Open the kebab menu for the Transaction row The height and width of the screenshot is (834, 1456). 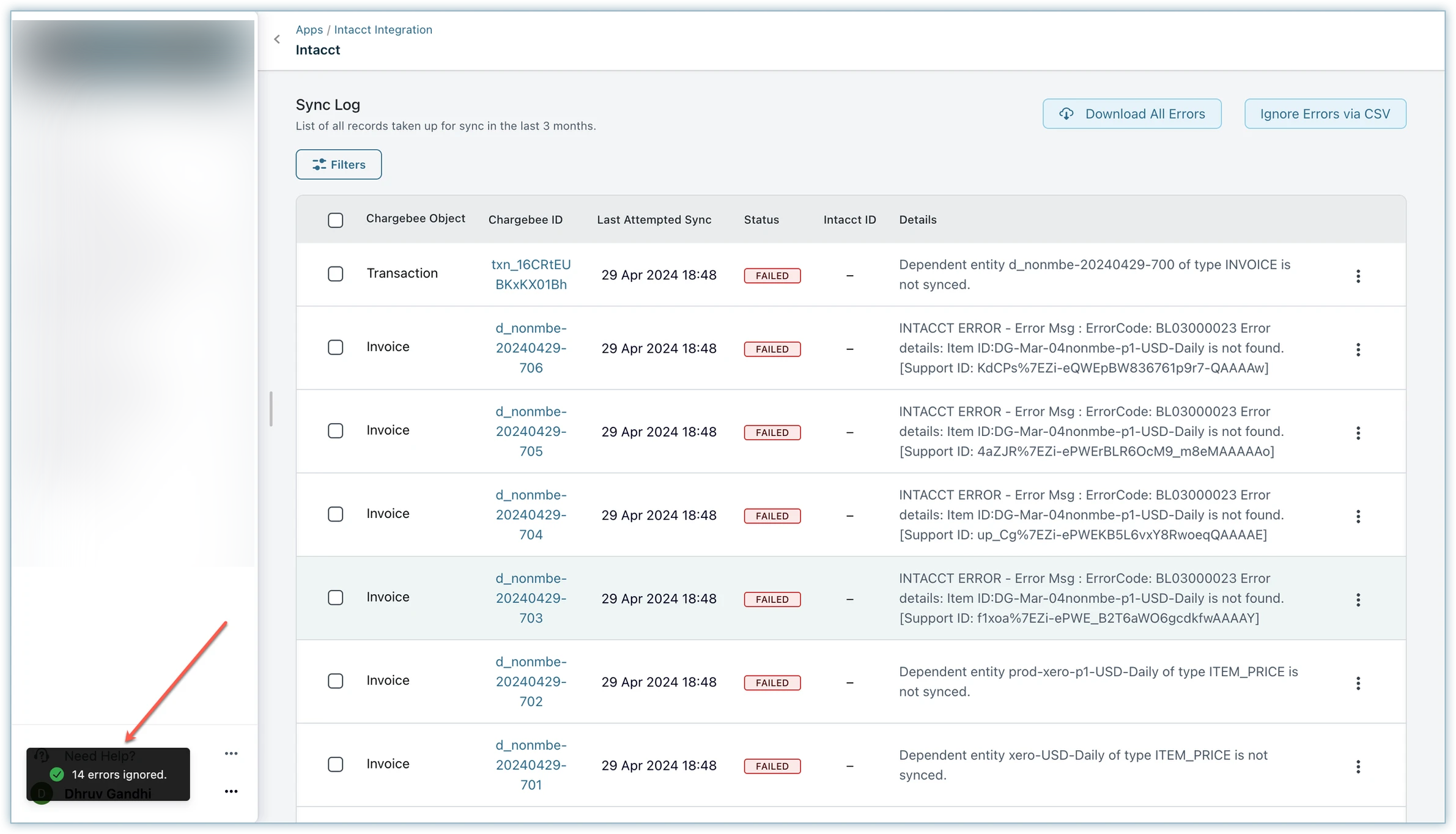(1358, 276)
